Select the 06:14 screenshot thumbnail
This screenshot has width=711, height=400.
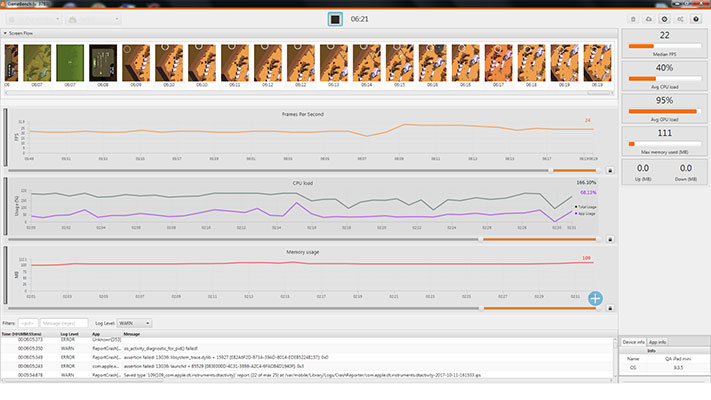point(367,63)
